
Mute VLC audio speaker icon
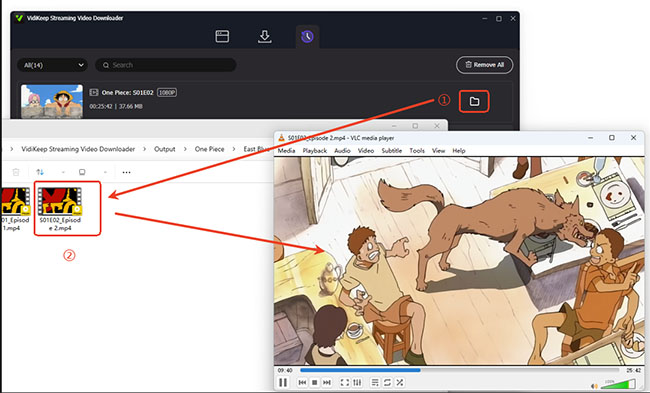594,386
